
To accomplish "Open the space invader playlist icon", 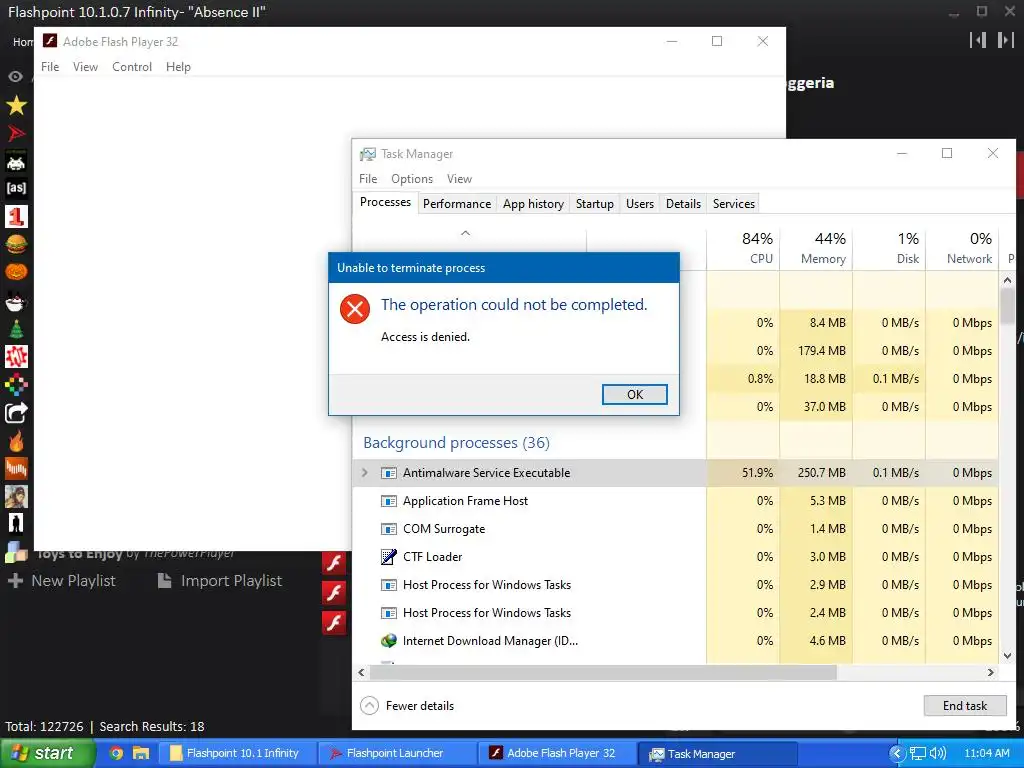I will click(x=16, y=161).
